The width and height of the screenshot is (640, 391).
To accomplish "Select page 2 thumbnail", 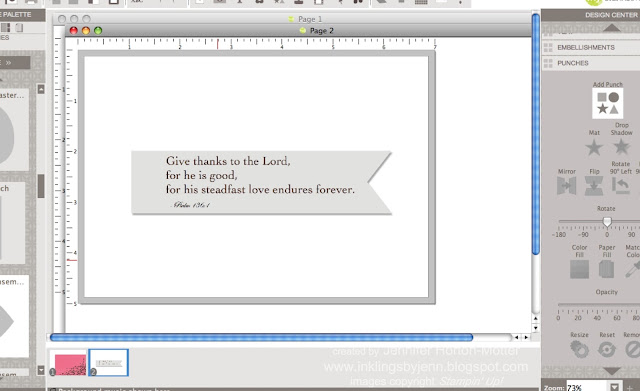I will pyautogui.click(x=109, y=362).
